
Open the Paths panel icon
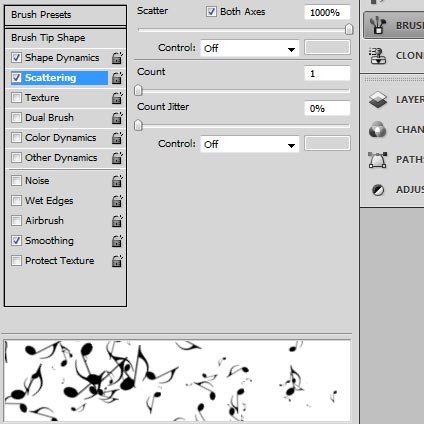coord(378,160)
